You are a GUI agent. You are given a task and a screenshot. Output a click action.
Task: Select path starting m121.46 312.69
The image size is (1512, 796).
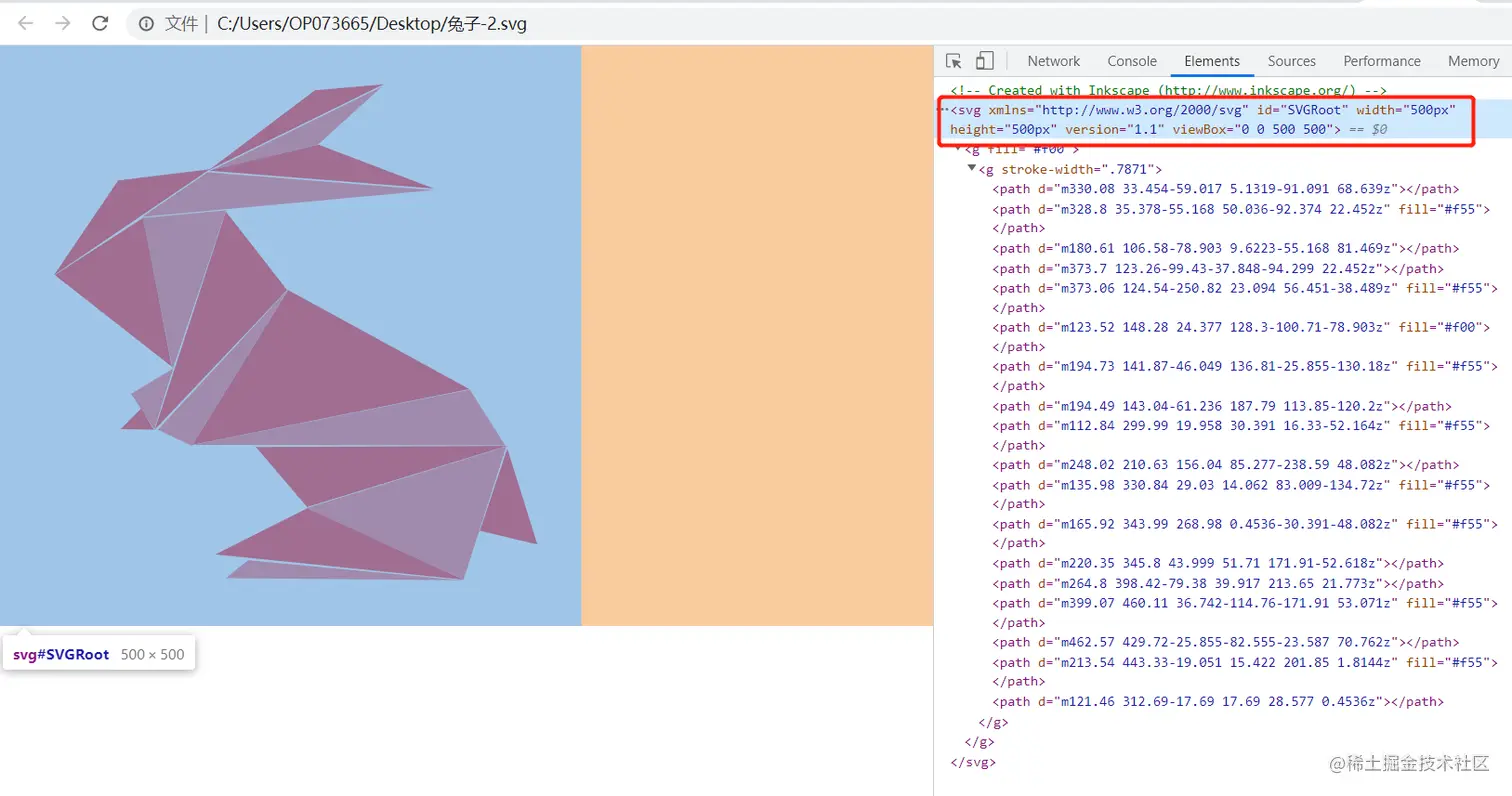point(1218,701)
